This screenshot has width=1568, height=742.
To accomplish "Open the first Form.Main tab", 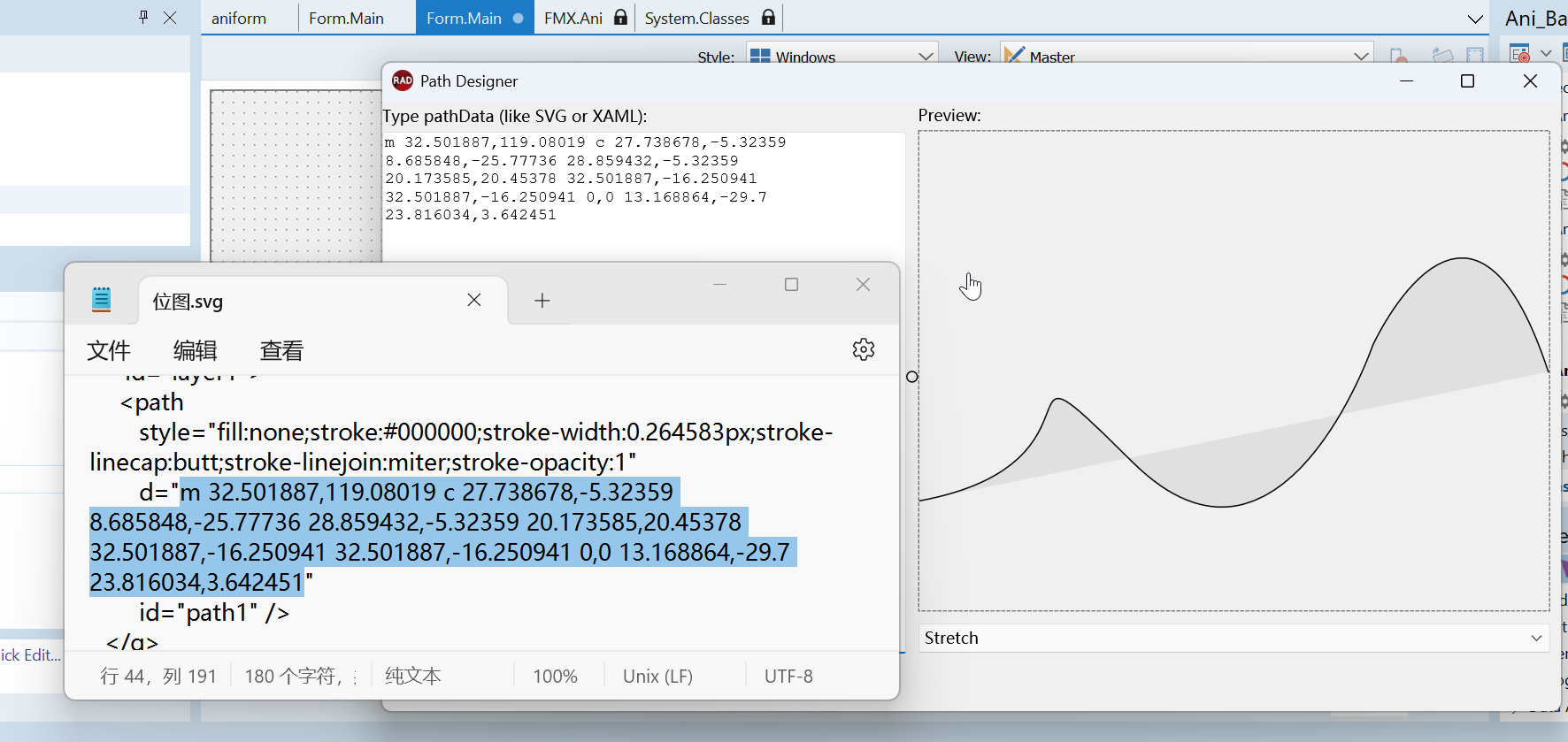I will [x=346, y=18].
